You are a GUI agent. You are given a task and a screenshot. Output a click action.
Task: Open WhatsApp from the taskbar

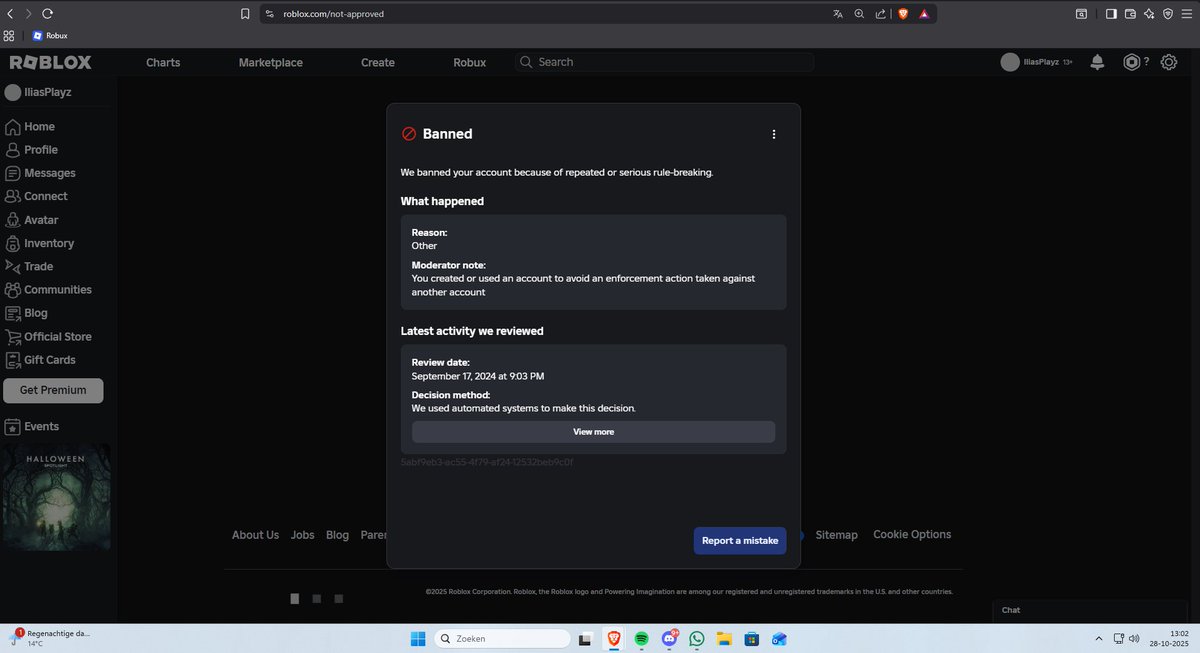(x=696, y=638)
